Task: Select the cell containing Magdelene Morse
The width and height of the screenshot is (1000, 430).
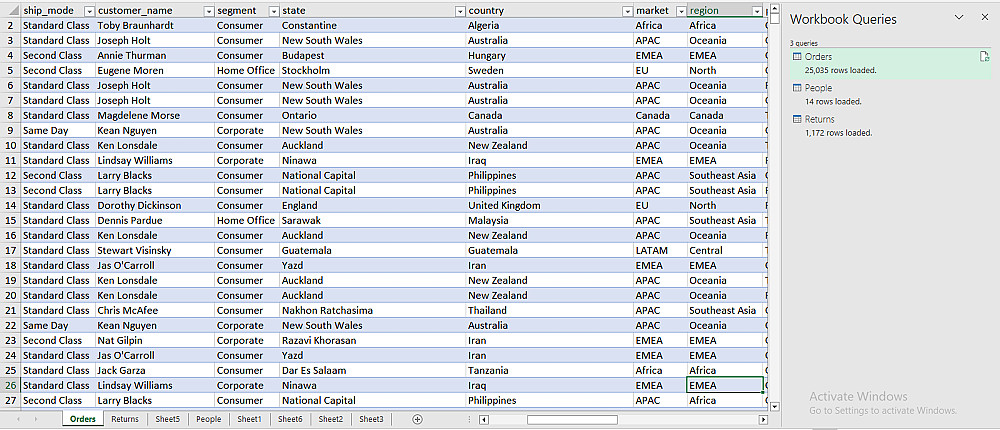Action: (155, 115)
